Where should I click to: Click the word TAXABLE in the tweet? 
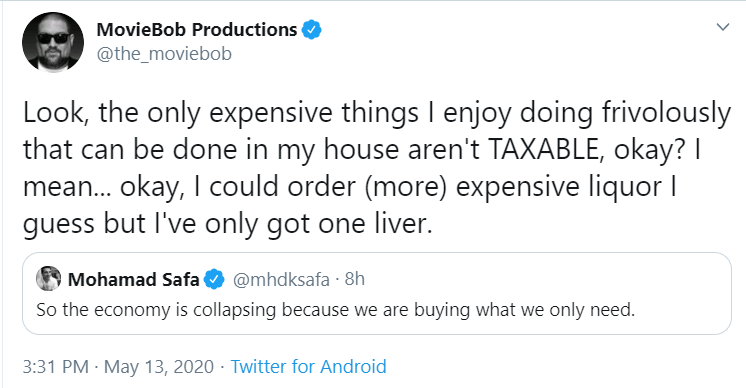coord(543,149)
